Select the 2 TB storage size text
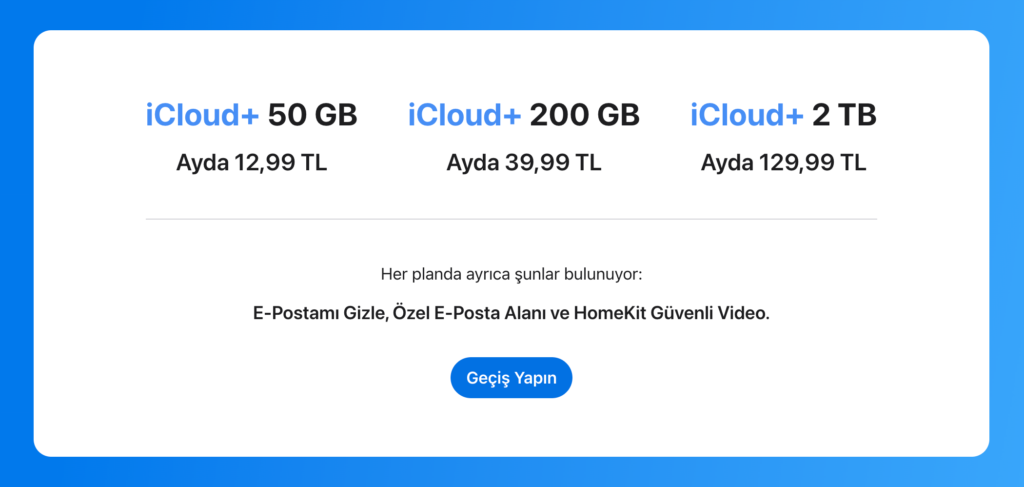This screenshot has width=1024, height=487. [x=844, y=116]
